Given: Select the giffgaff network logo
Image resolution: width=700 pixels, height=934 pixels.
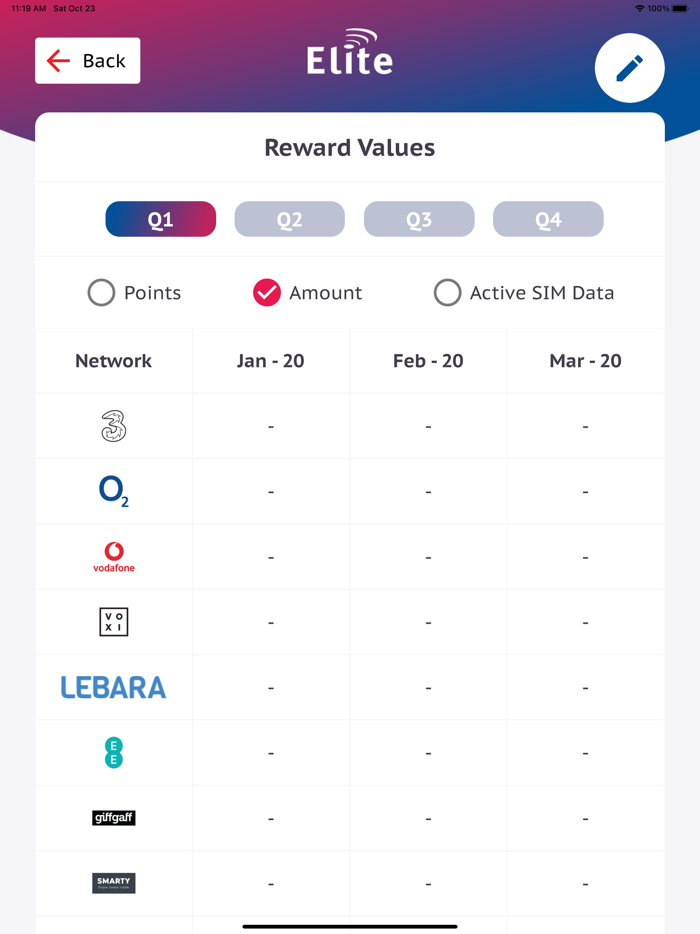Looking at the screenshot, I should pos(113,817).
